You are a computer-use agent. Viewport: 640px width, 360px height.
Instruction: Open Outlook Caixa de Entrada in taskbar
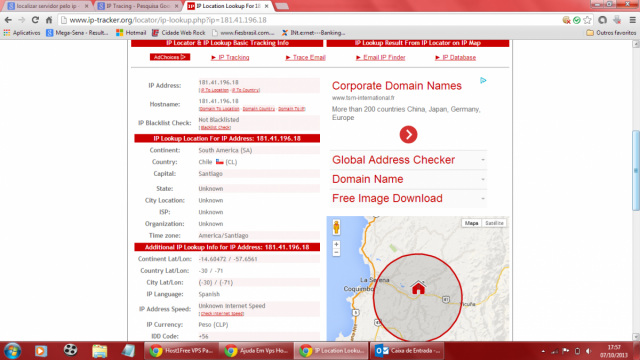tap(407, 351)
